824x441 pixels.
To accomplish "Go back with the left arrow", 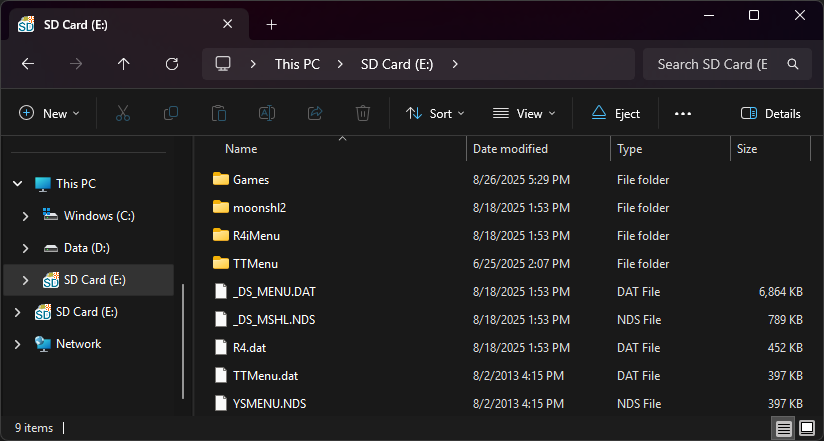I will point(28,64).
